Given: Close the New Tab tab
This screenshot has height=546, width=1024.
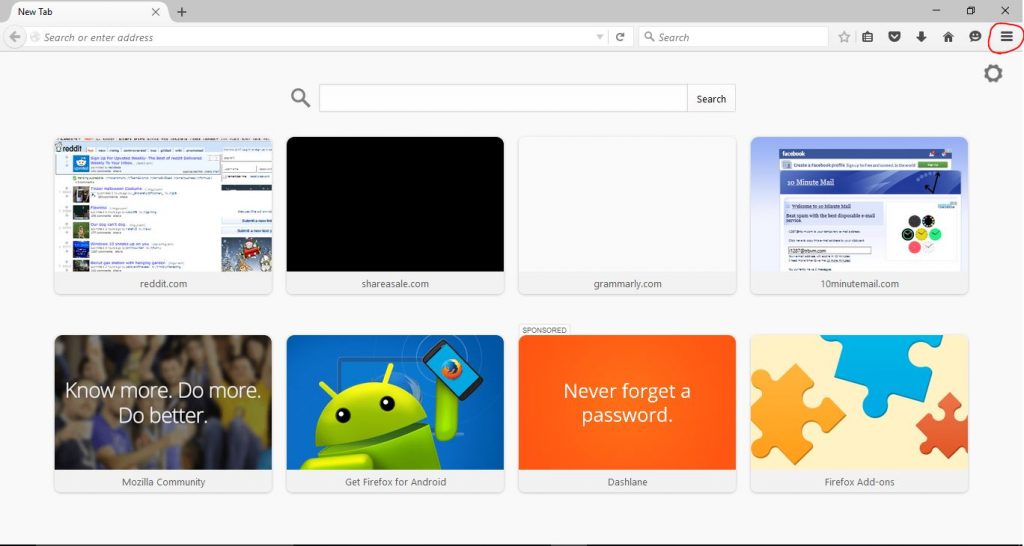Looking at the screenshot, I should 156,12.
